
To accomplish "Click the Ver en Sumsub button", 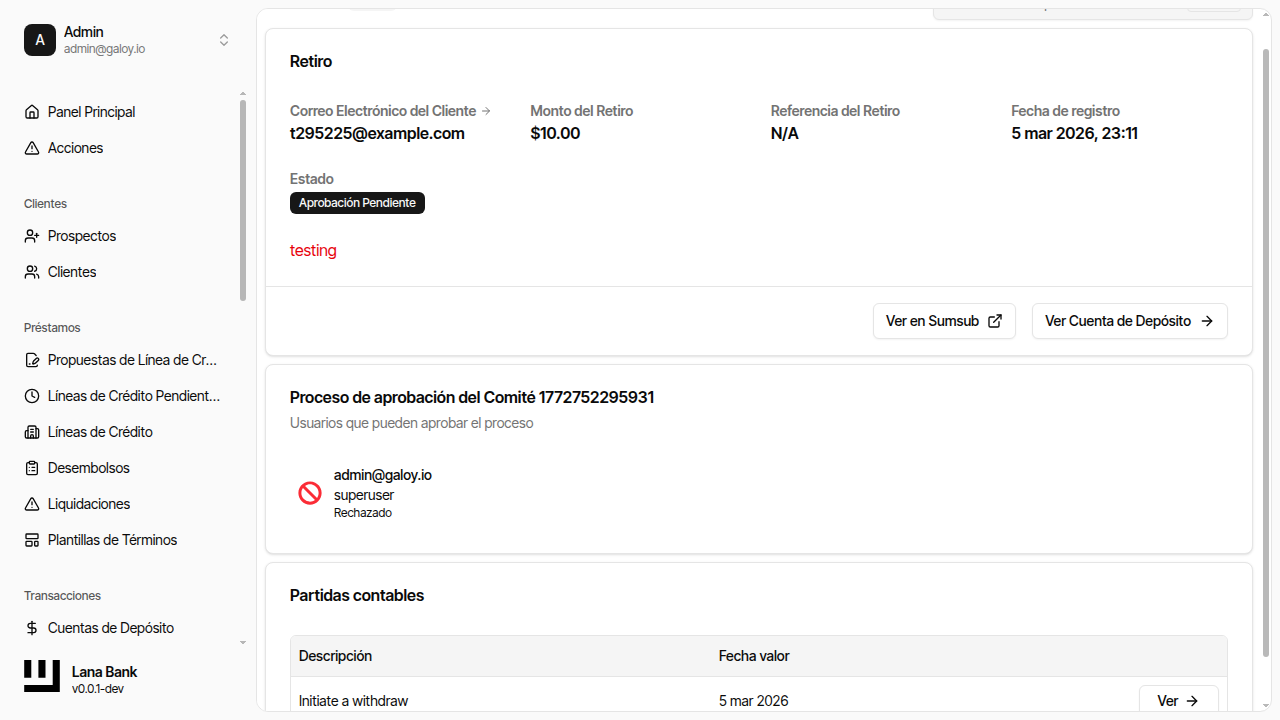I will (943, 321).
